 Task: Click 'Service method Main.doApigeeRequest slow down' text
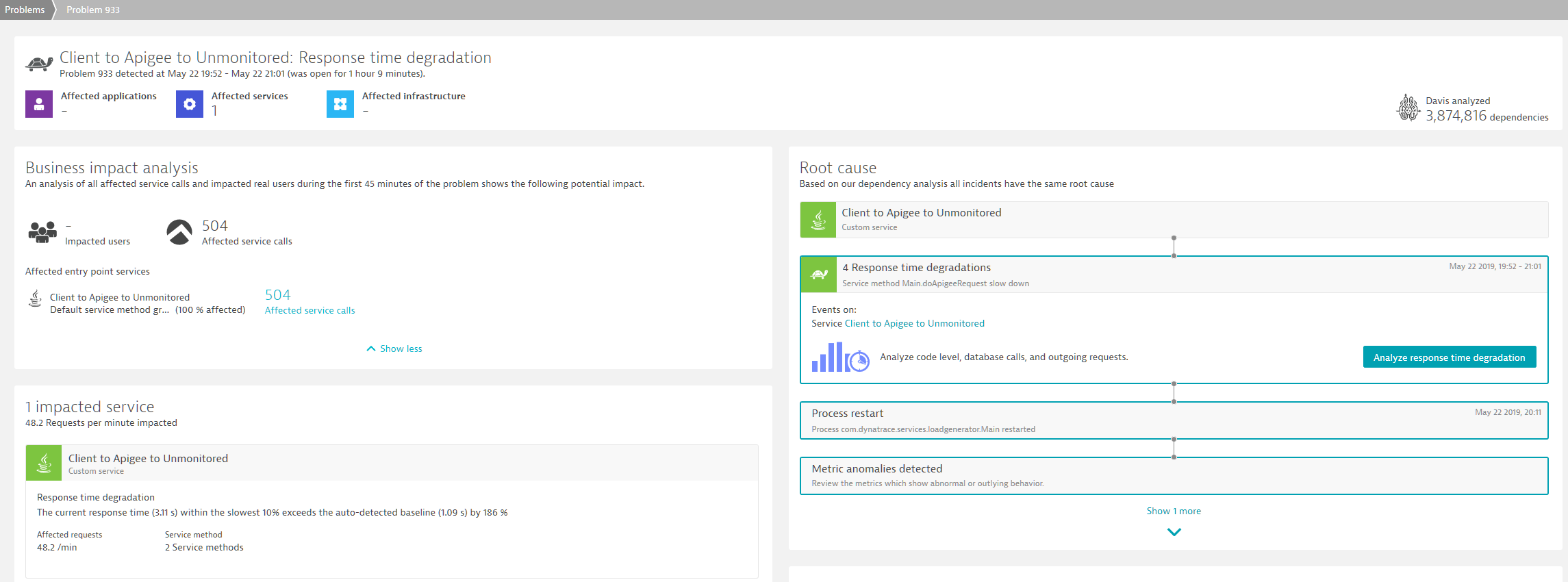(x=935, y=283)
